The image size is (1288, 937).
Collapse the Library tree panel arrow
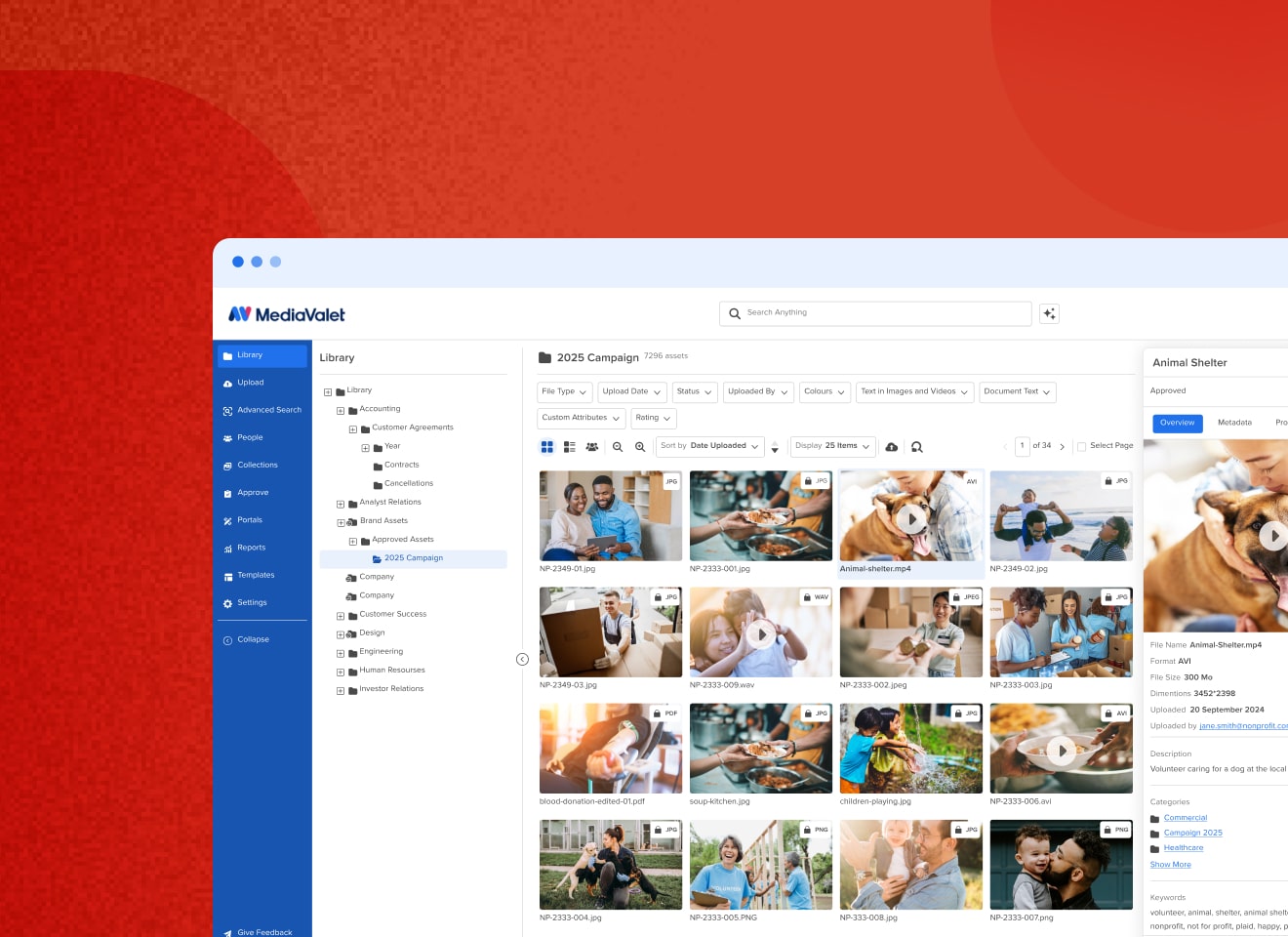(x=522, y=660)
